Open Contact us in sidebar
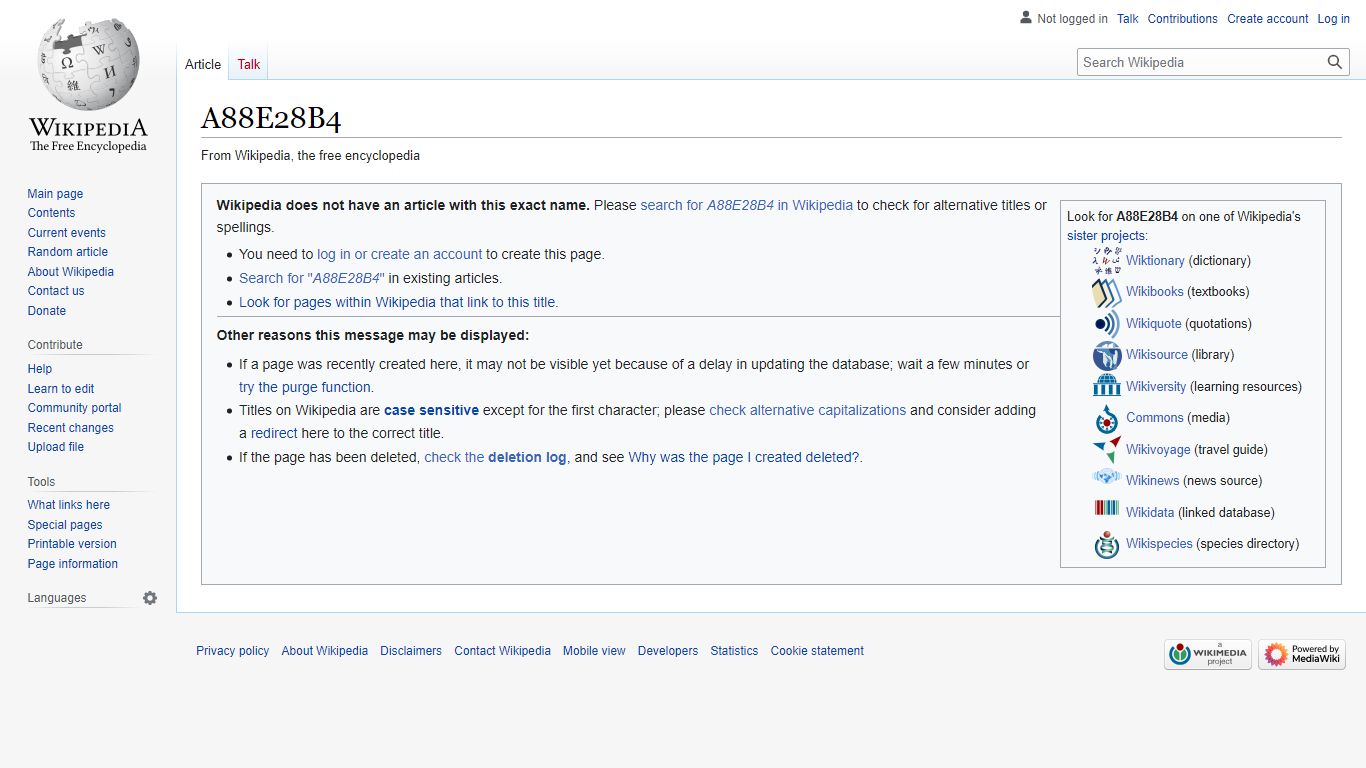This screenshot has height=768, width=1366. click(56, 291)
